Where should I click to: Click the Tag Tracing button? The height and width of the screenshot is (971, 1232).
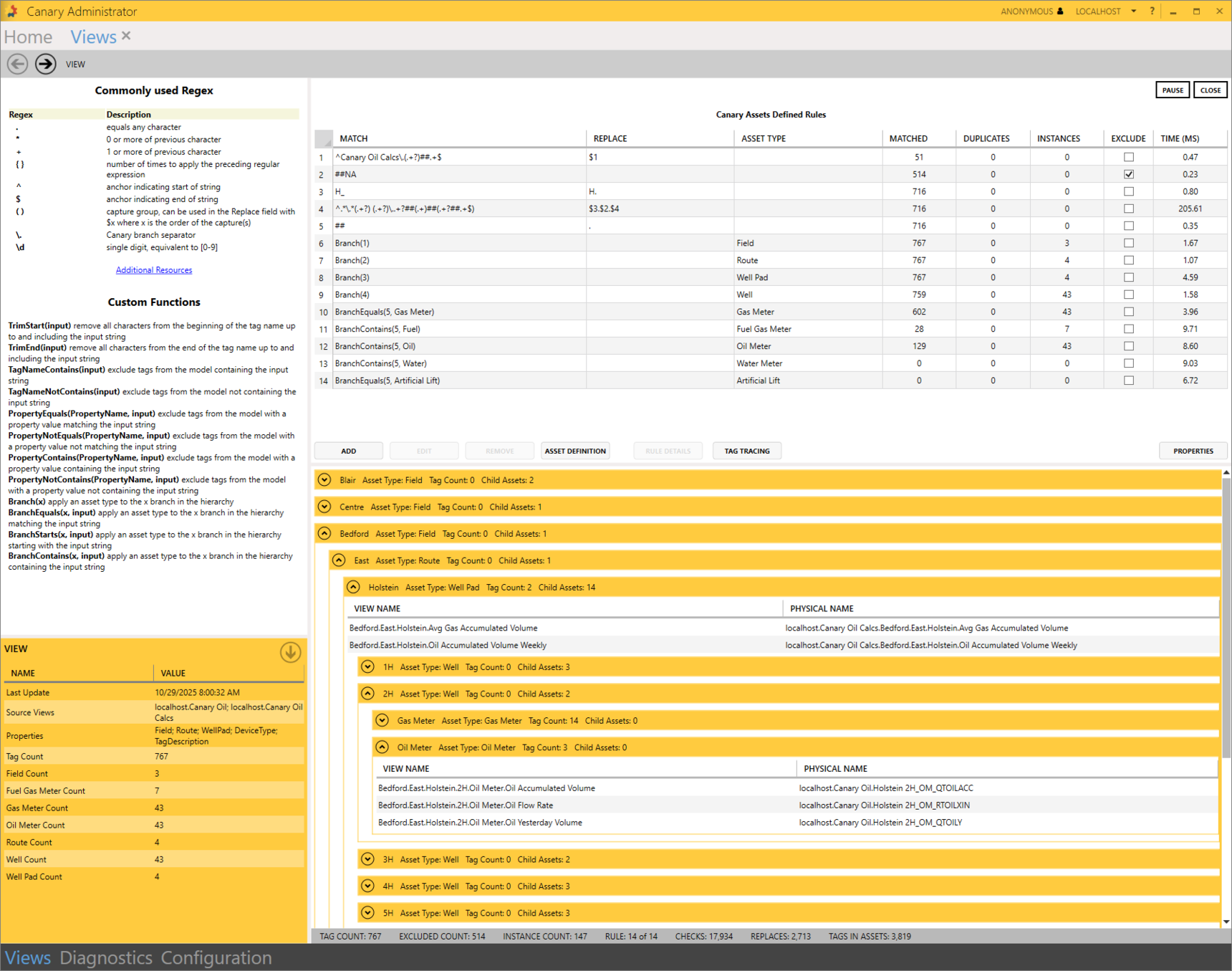click(746, 451)
